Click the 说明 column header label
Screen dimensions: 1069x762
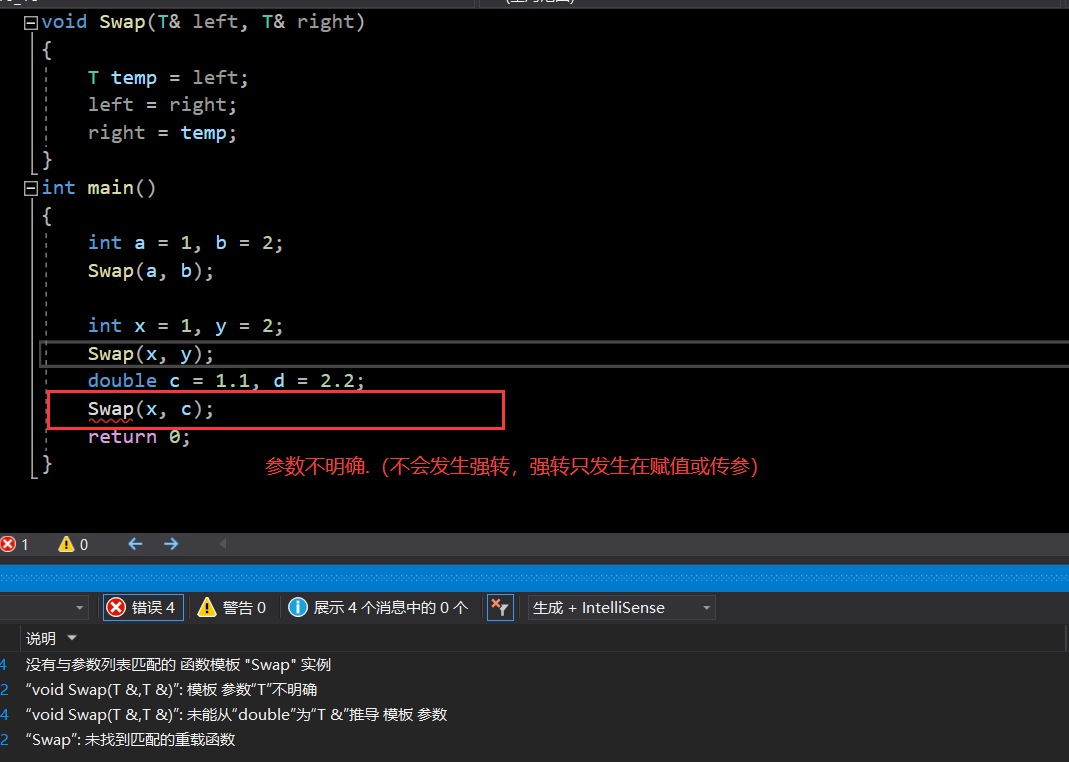40,639
